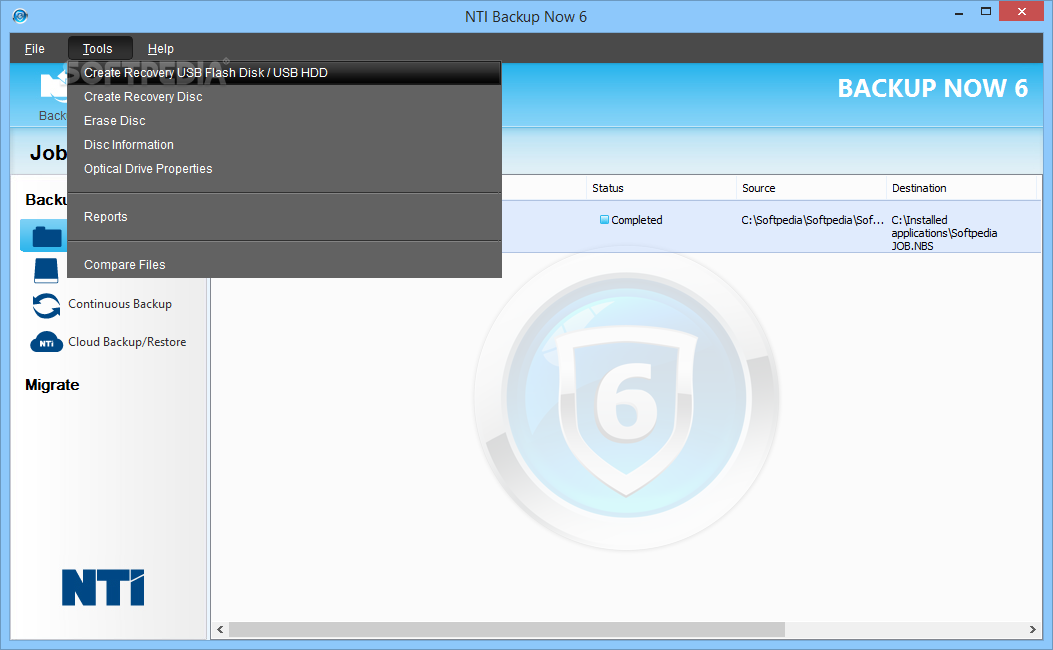Click the Destination column header
This screenshot has width=1053, height=650.
(x=961, y=188)
